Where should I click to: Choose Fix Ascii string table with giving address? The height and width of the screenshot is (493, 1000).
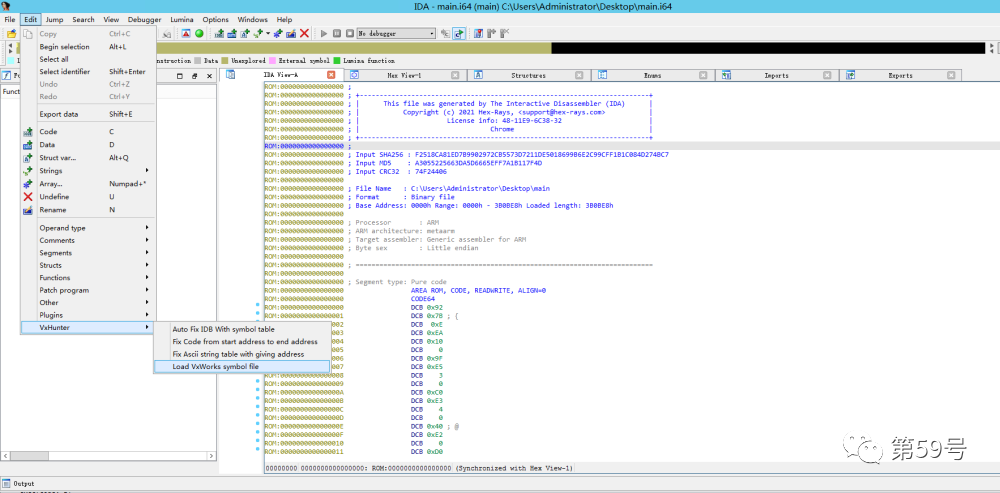coord(242,354)
